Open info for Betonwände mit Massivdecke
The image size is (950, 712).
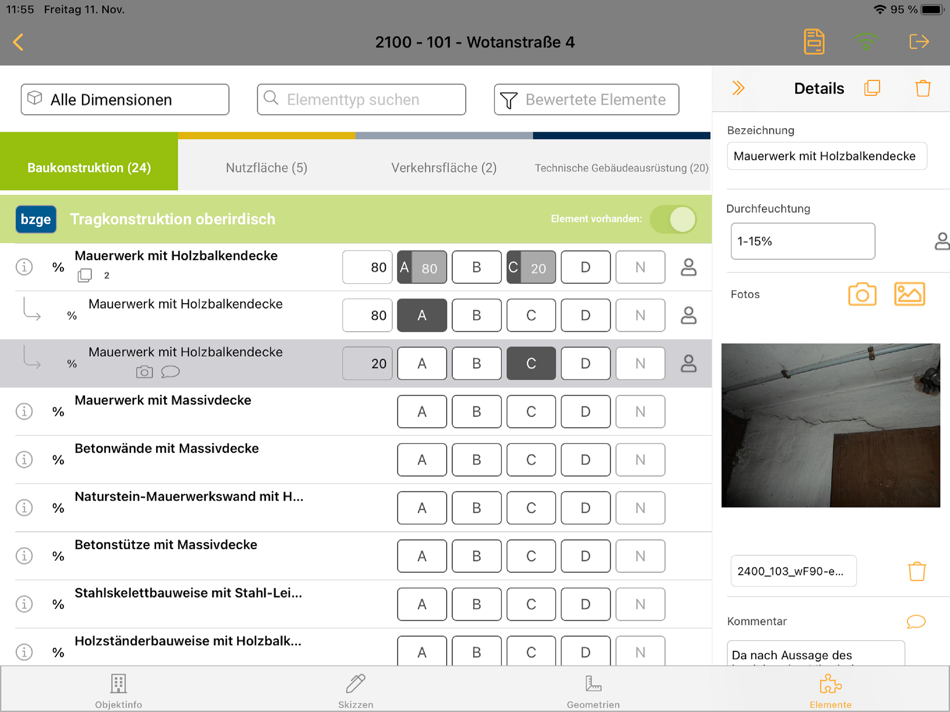[24, 459]
